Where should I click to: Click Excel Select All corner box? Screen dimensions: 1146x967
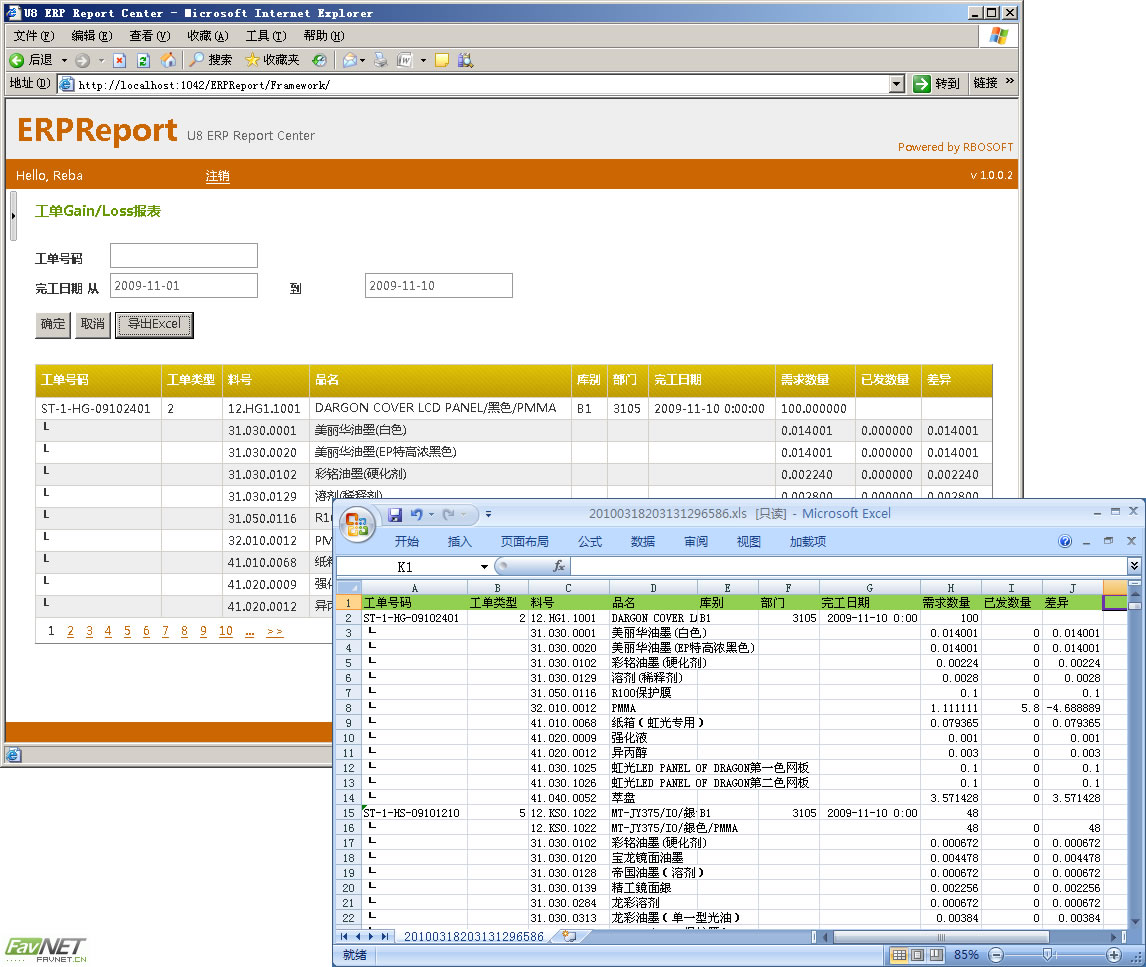point(348,588)
